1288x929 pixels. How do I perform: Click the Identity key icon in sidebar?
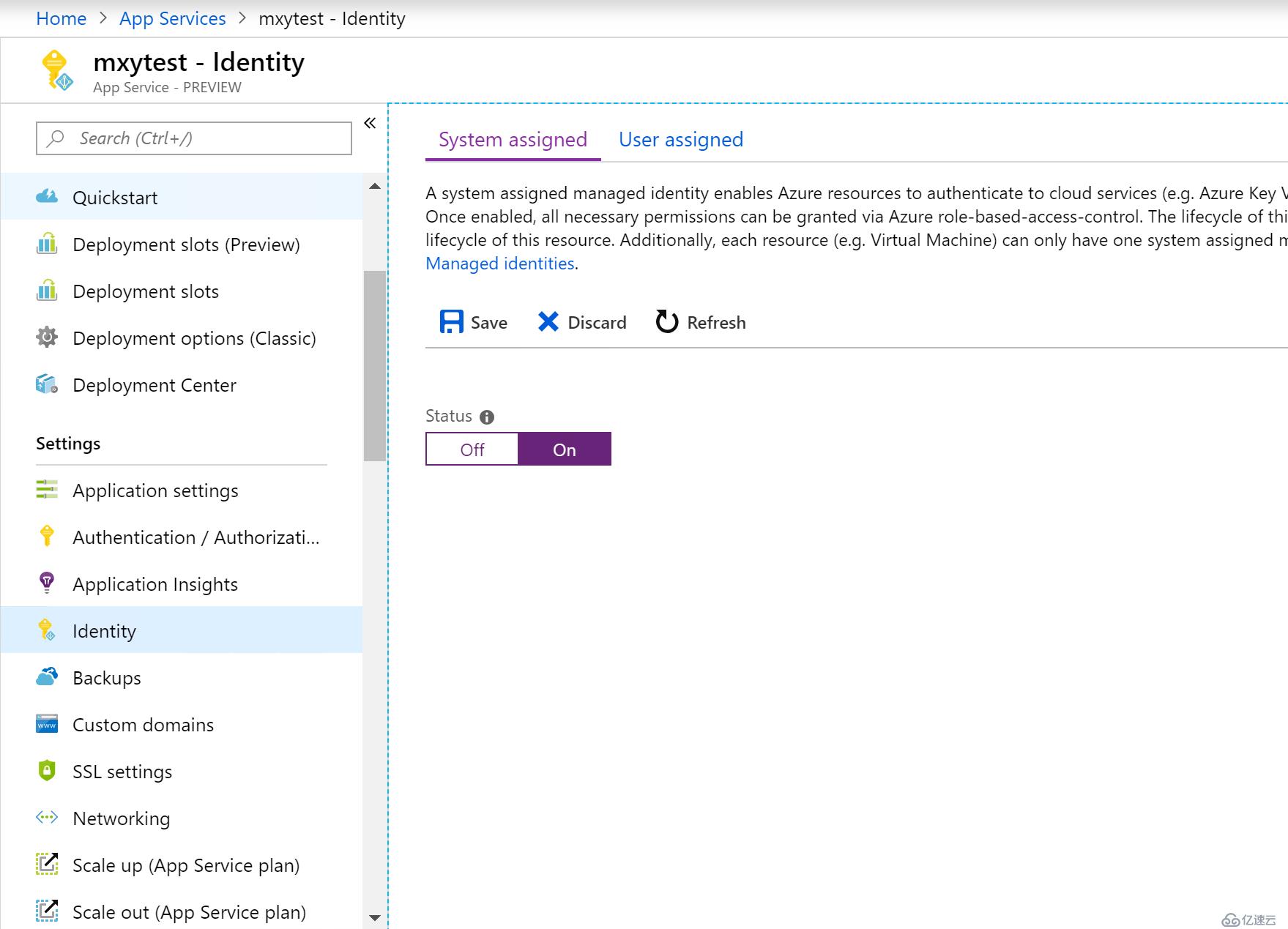(x=47, y=630)
